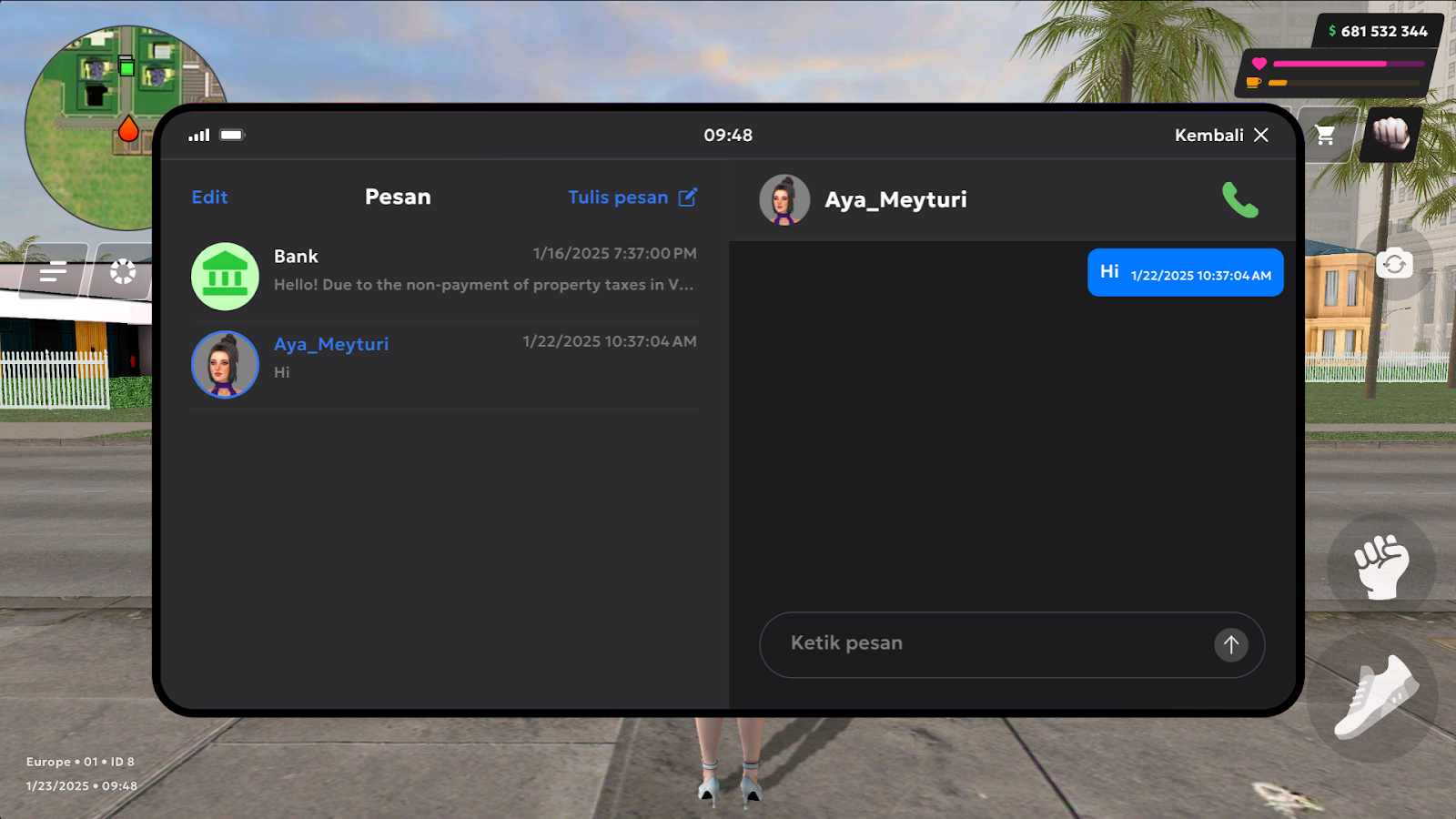Click Edit in the Pesan list
Viewport: 1456px width, 819px height.
(x=209, y=197)
